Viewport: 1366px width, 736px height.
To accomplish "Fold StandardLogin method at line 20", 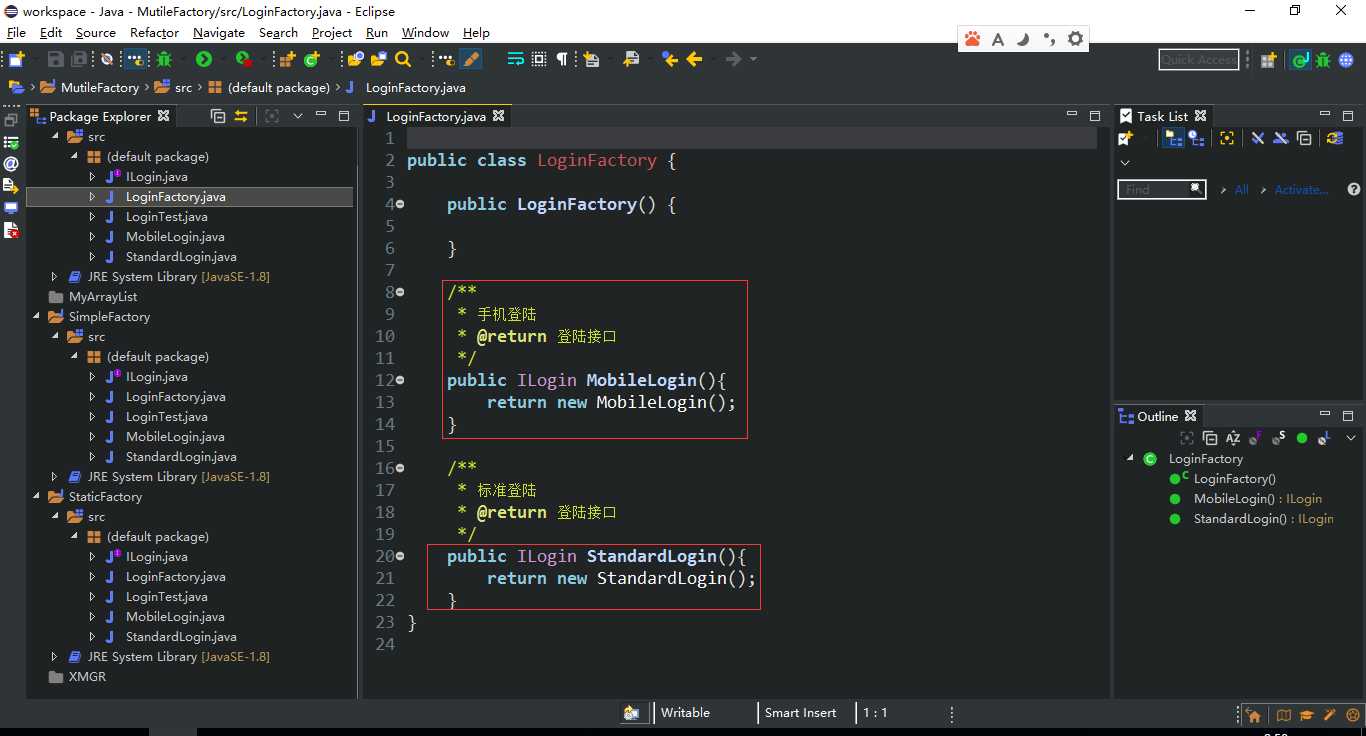I will tap(400, 556).
